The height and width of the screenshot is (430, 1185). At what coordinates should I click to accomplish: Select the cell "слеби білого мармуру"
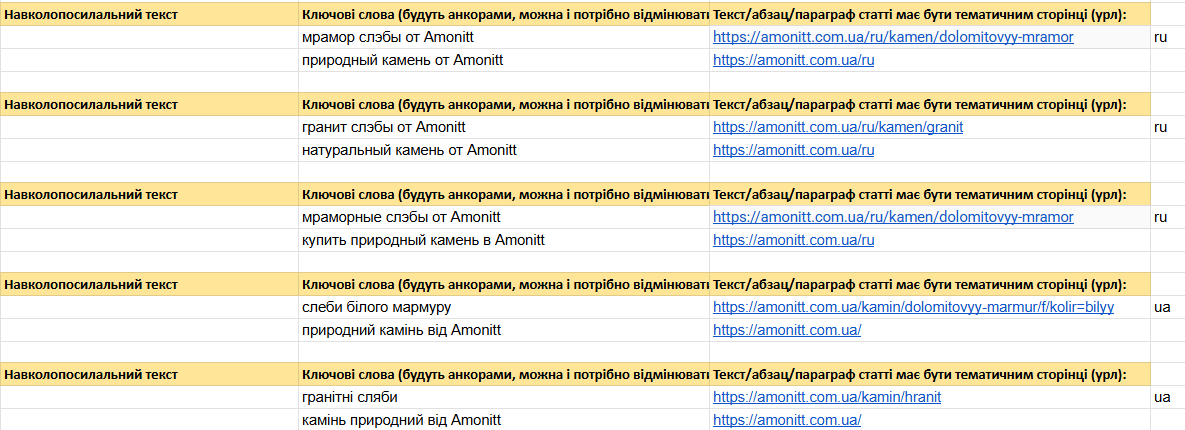click(x=504, y=308)
